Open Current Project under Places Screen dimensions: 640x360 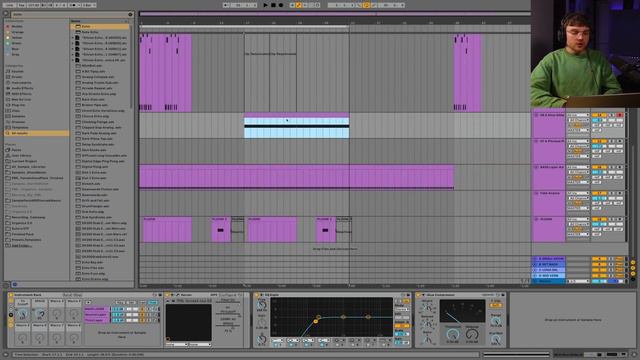tap(23, 161)
